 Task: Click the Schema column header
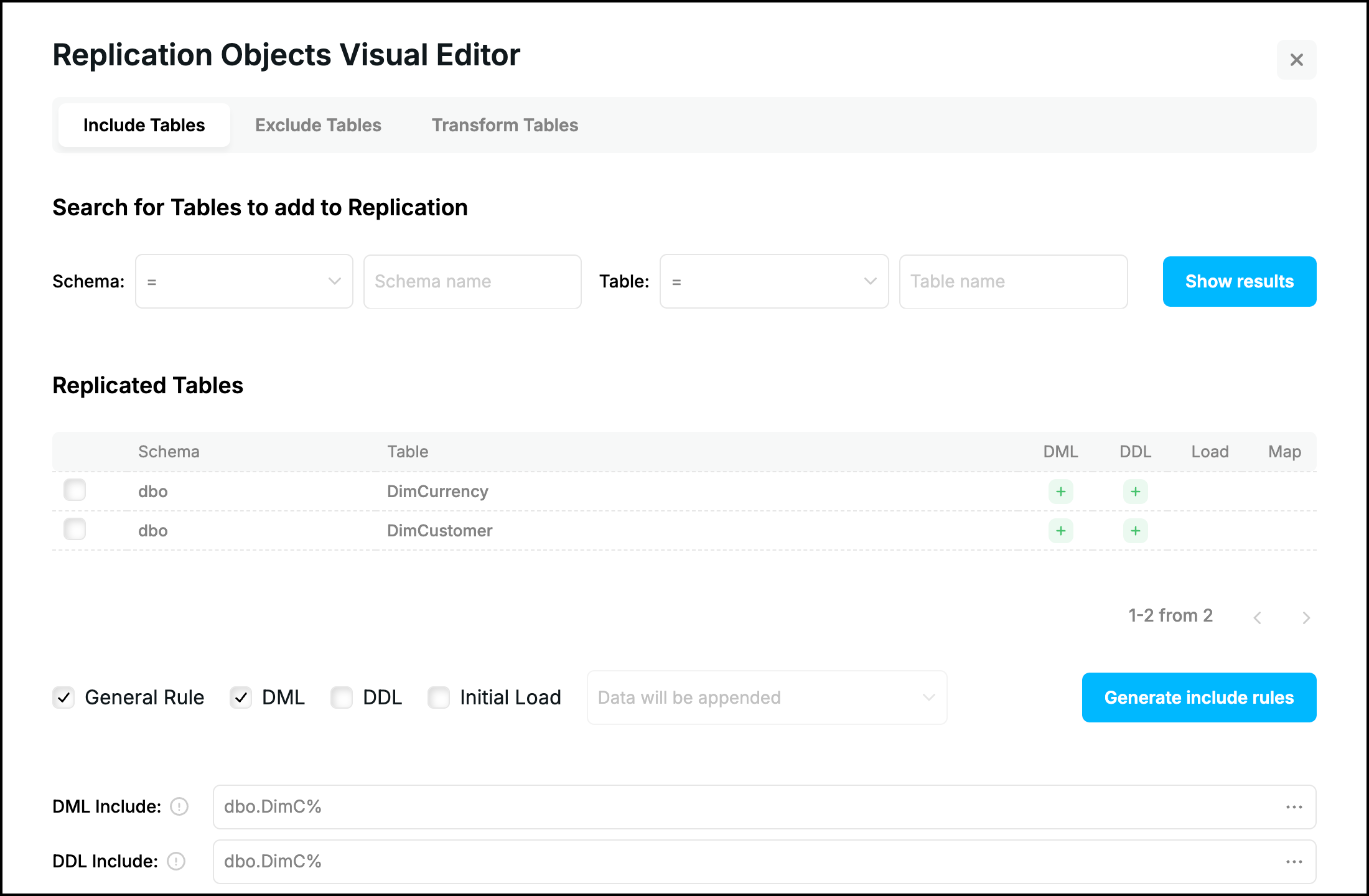click(x=169, y=452)
